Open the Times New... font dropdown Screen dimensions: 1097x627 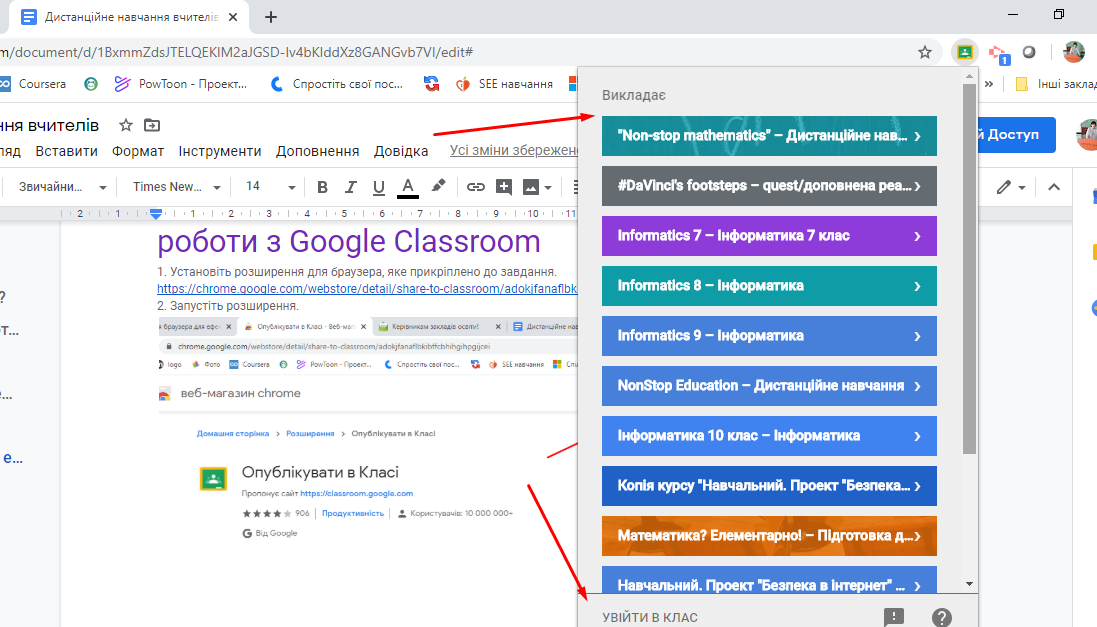click(x=176, y=187)
